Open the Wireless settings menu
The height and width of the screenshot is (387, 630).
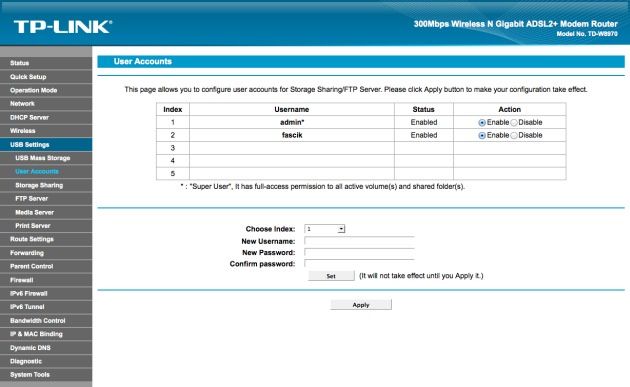pos(46,131)
